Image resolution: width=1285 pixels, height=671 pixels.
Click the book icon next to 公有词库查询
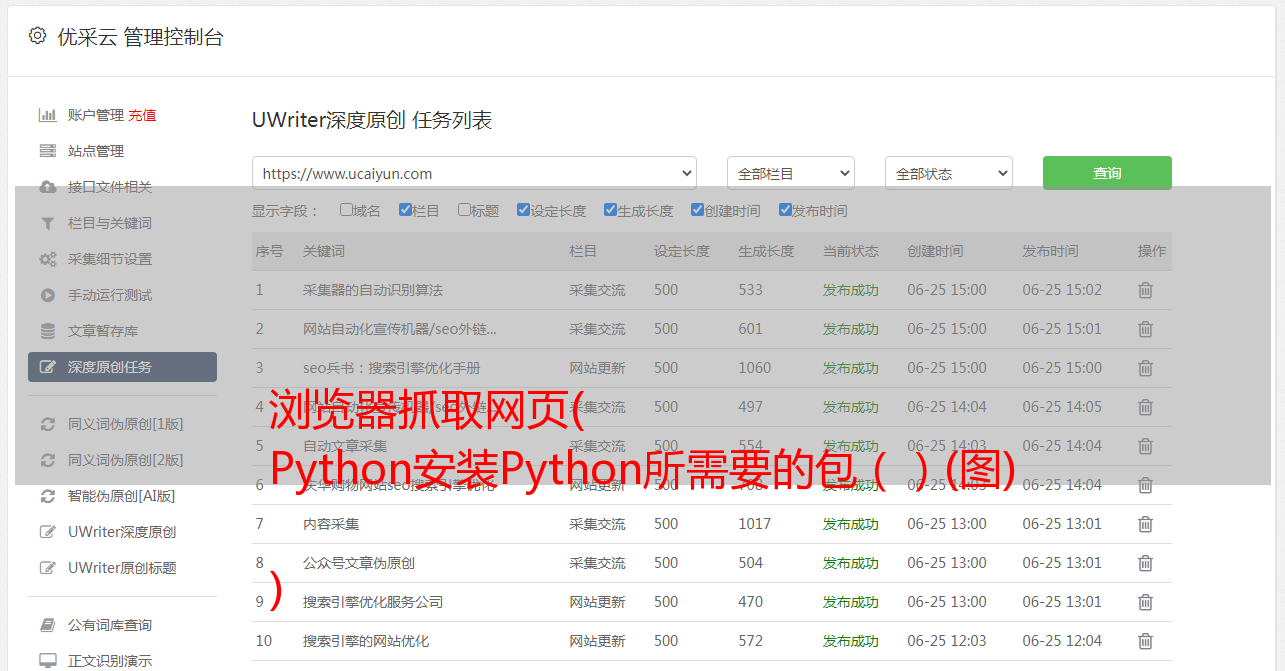pos(47,625)
